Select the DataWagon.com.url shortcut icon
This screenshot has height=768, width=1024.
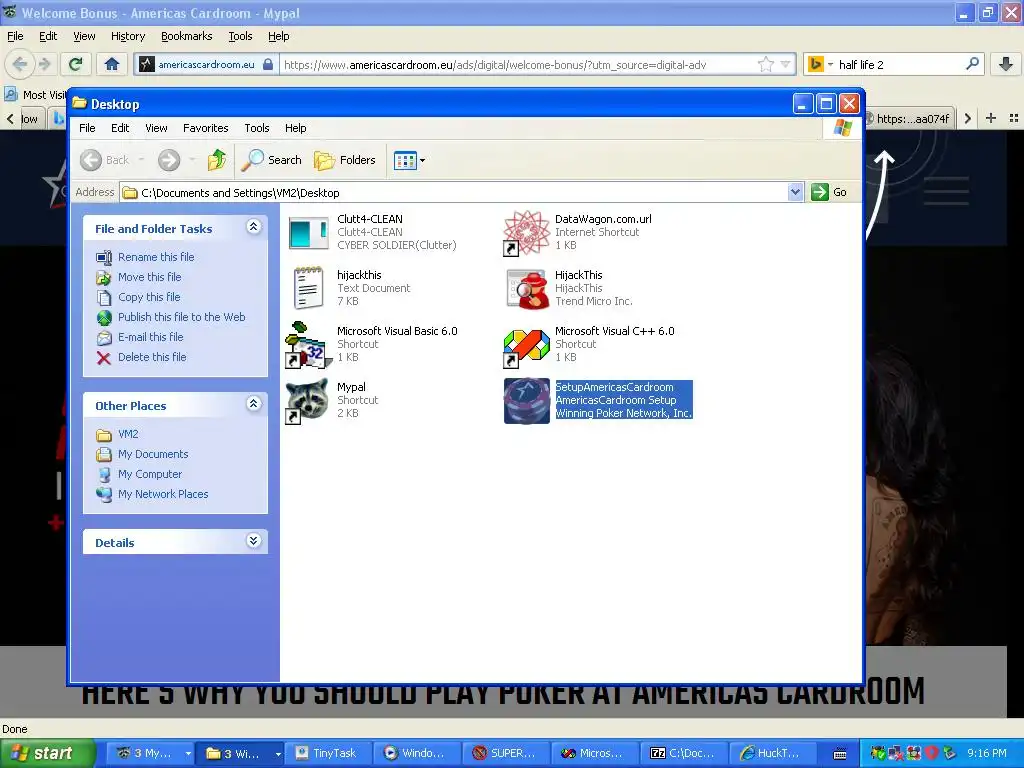pos(526,233)
